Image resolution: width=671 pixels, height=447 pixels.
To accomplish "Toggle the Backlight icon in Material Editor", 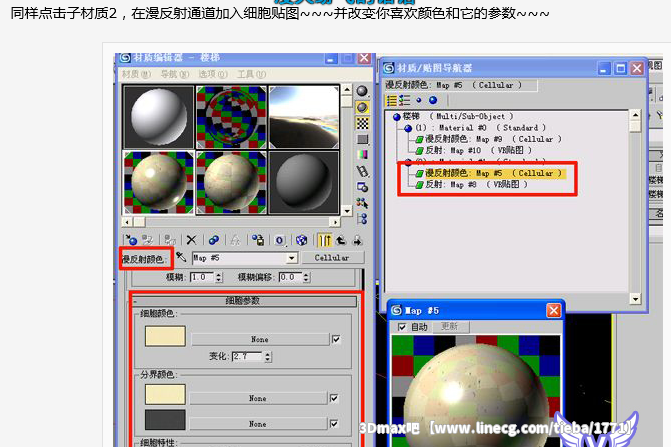I will point(362,107).
